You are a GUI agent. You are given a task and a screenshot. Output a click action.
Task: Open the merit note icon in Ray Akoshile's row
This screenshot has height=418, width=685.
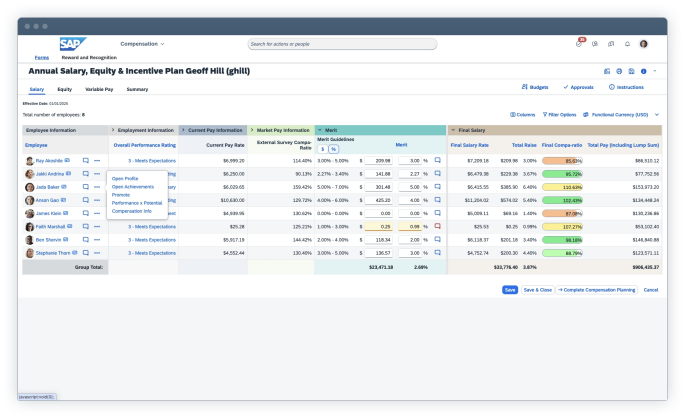pos(437,160)
